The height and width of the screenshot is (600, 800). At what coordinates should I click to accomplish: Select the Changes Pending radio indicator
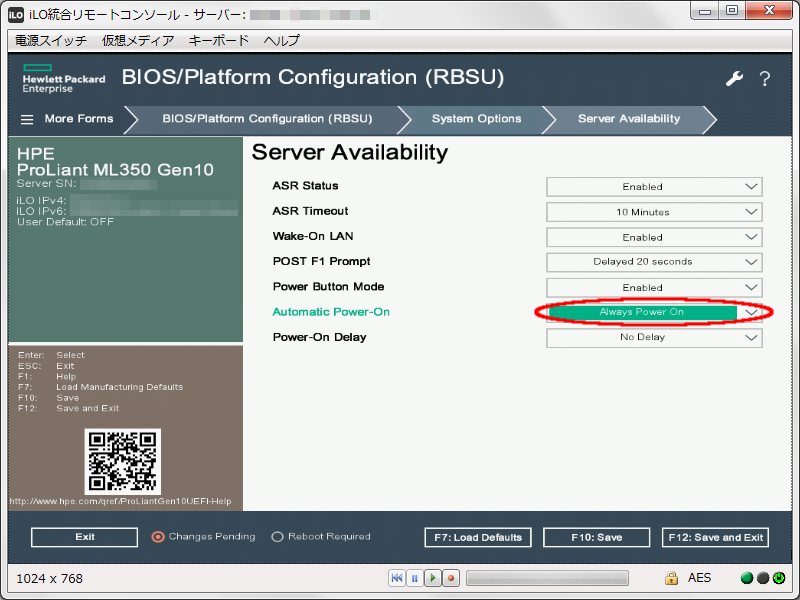coord(158,537)
